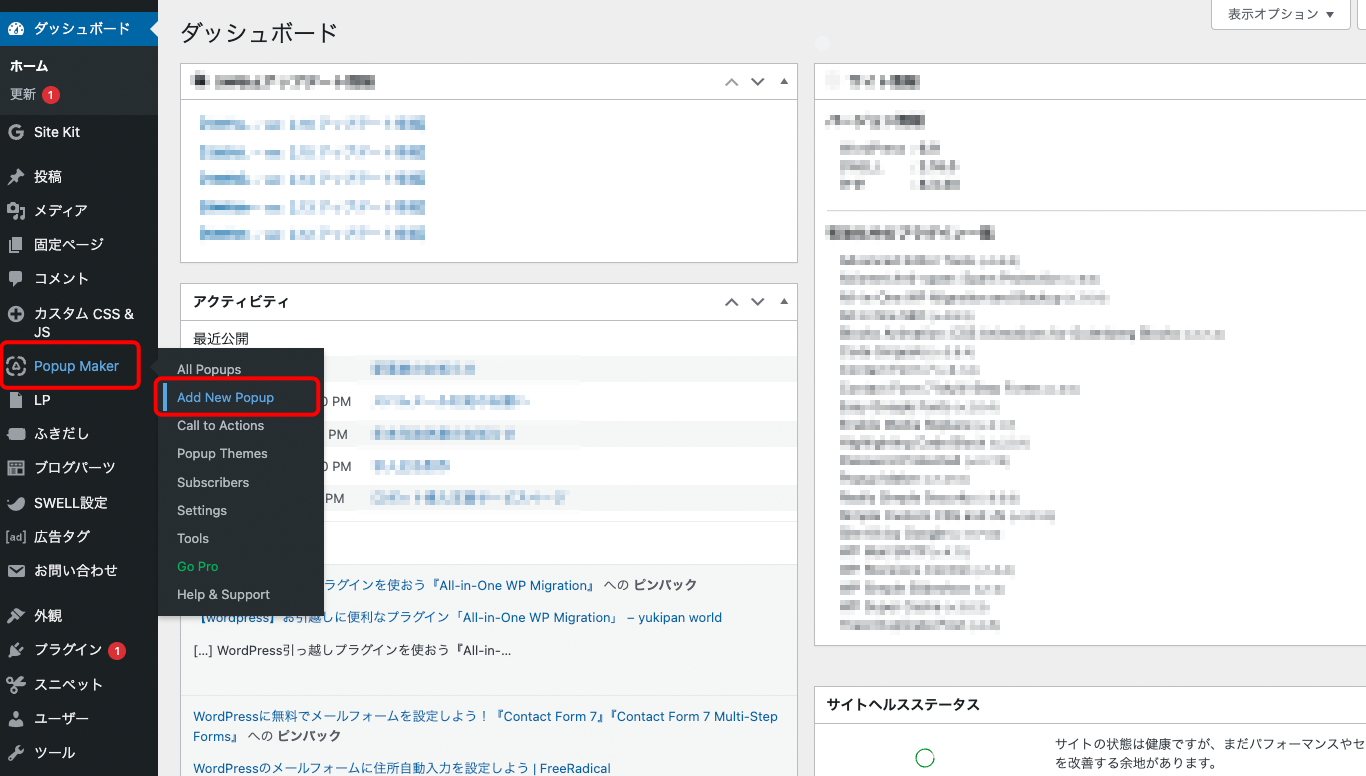1366x776 pixels.
Task: Open the FreeRadical pingback link
Action: (401, 768)
